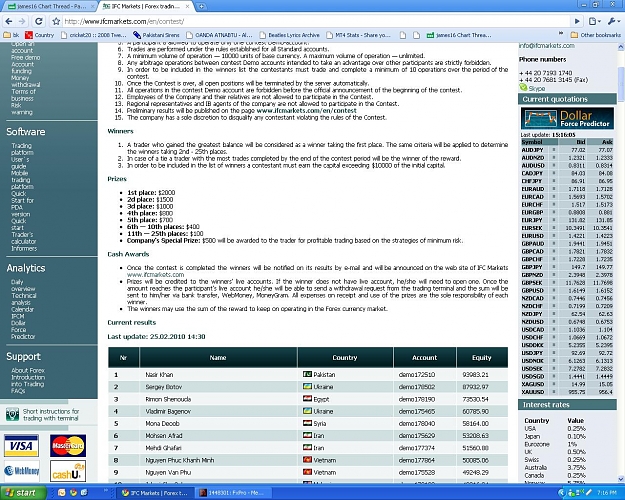
Task: Click the www.ifcmarkets.com link under Cash Awards
Action: tap(155, 274)
